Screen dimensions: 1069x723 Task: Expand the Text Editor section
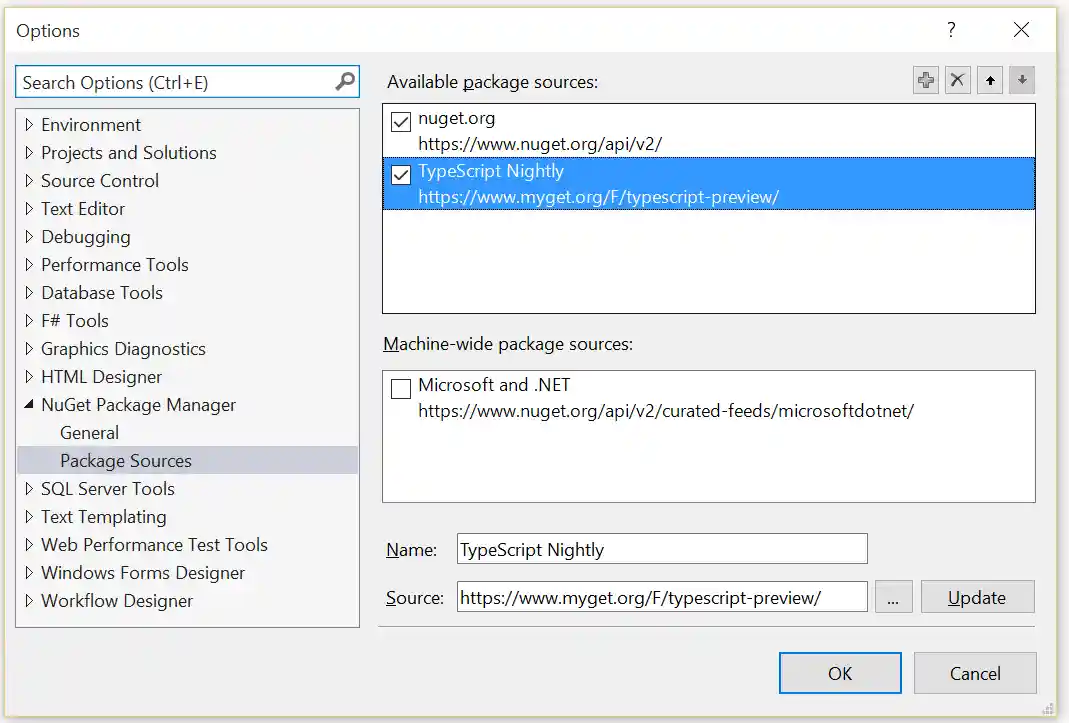pyautogui.click(x=29, y=208)
